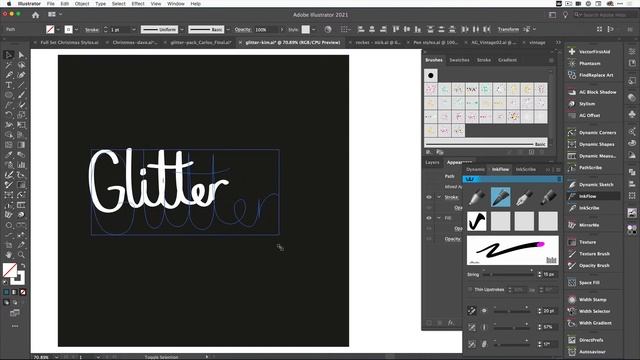Toggle Stroke row visibility eye in Appearance

tap(429, 197)
